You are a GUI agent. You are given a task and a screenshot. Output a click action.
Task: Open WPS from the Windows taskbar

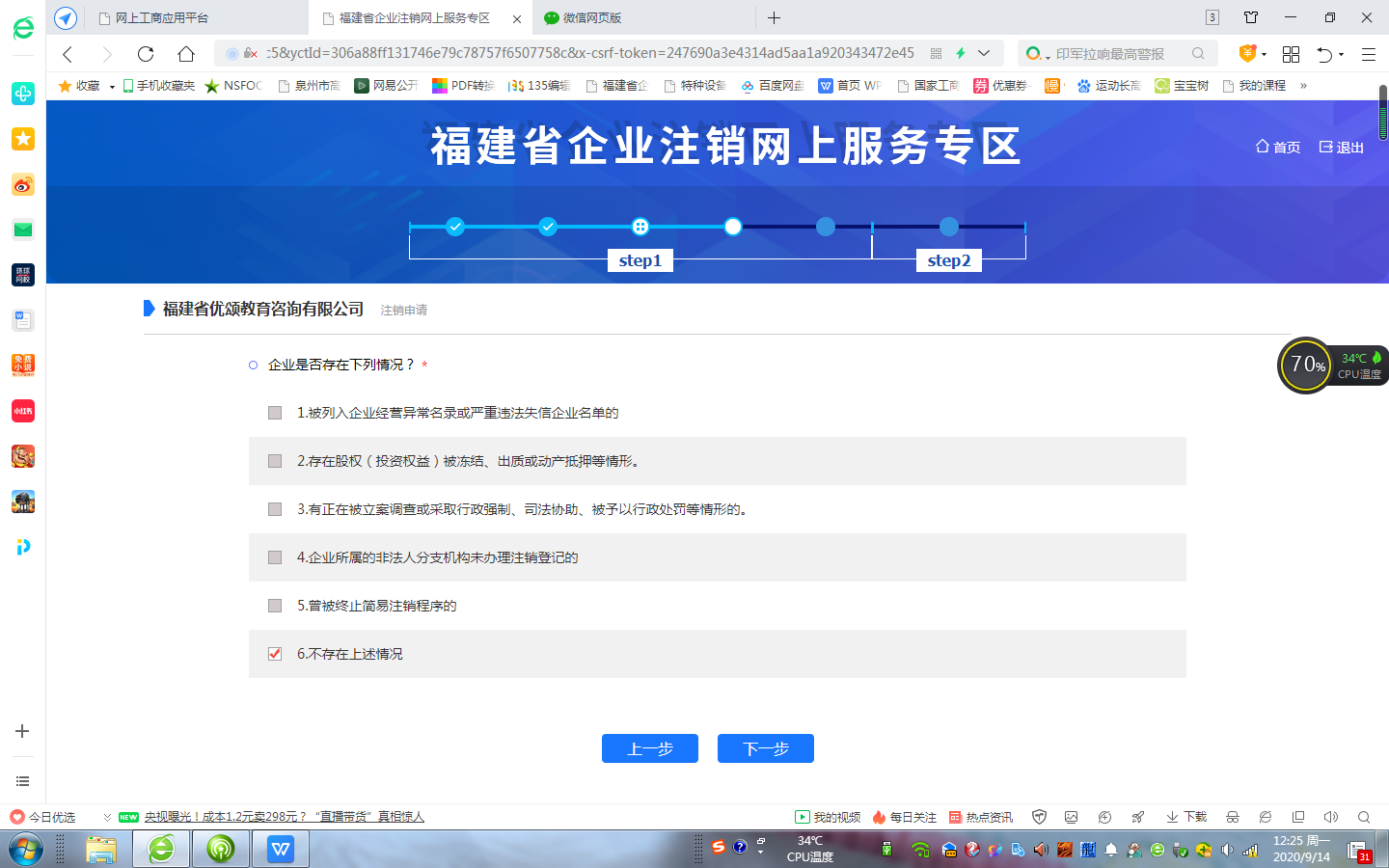[x=280, y=849]
